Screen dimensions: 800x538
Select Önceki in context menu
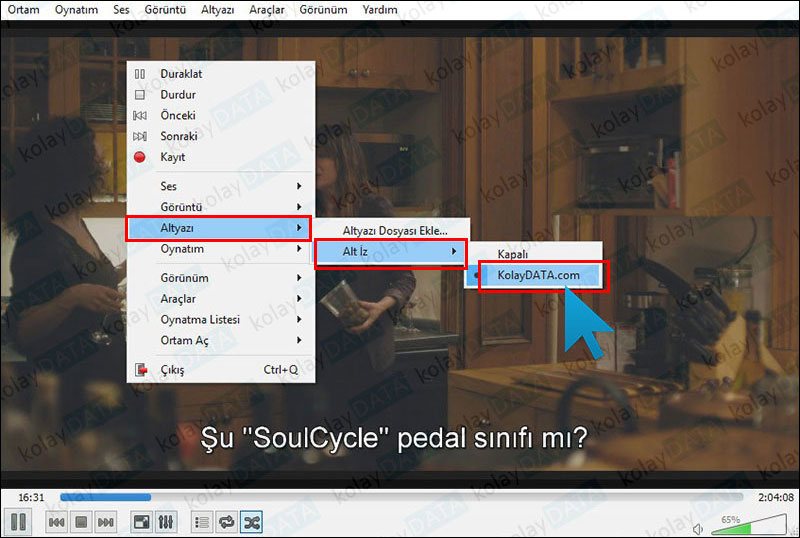[x=220, y=115]
